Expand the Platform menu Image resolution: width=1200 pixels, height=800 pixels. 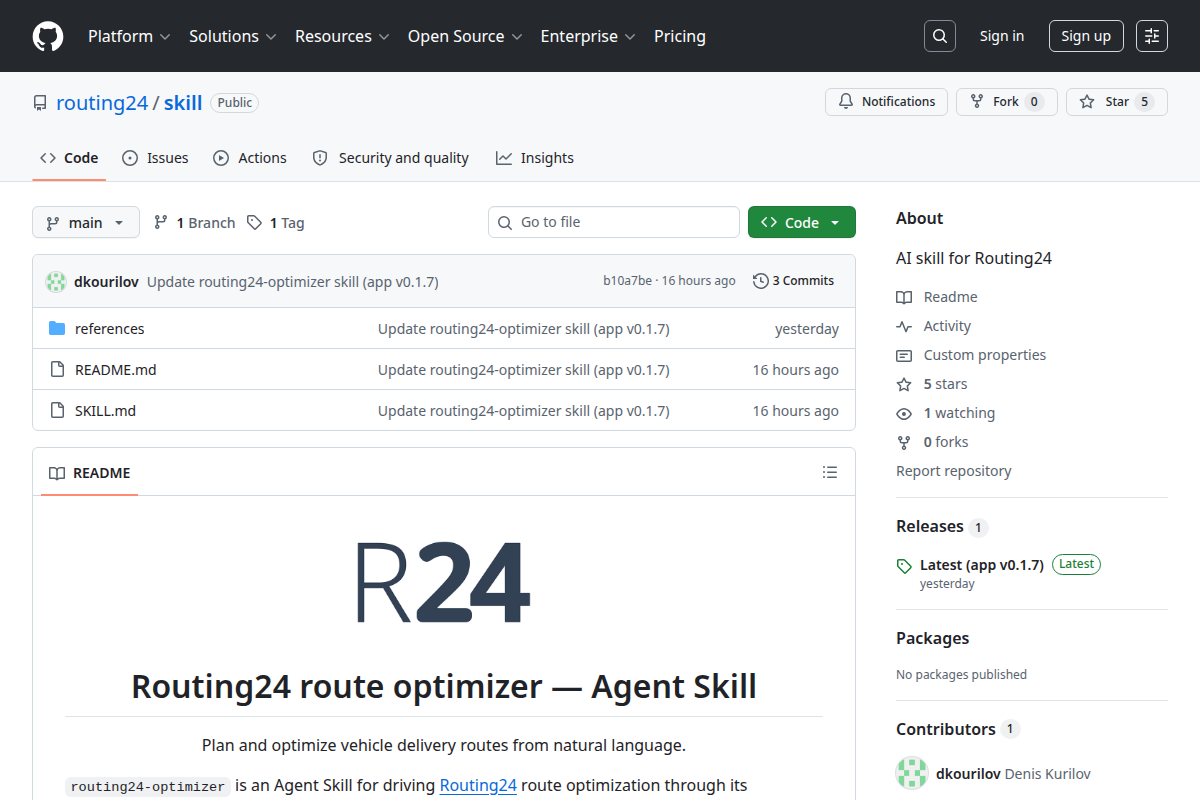click(x=129, y=36)
